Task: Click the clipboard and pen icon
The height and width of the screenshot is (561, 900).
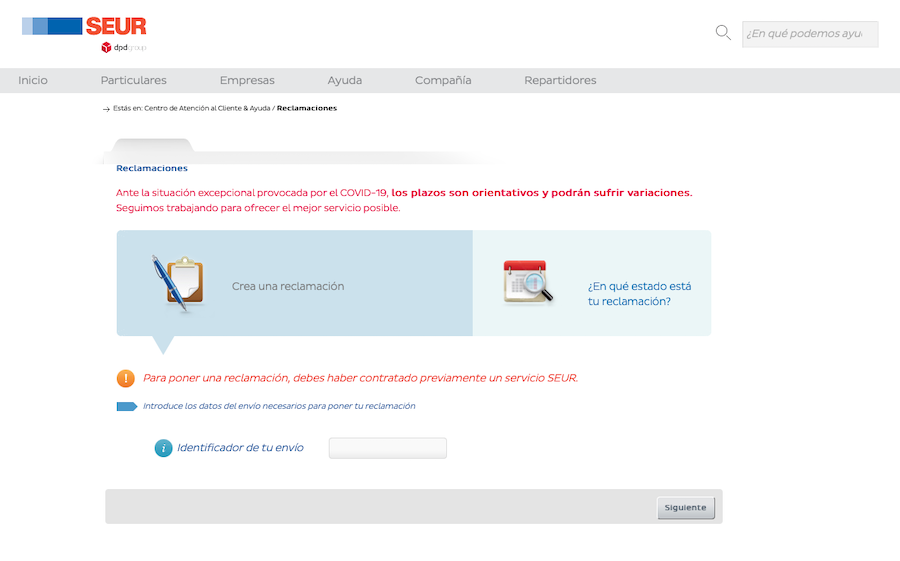Action: (178, 283)
